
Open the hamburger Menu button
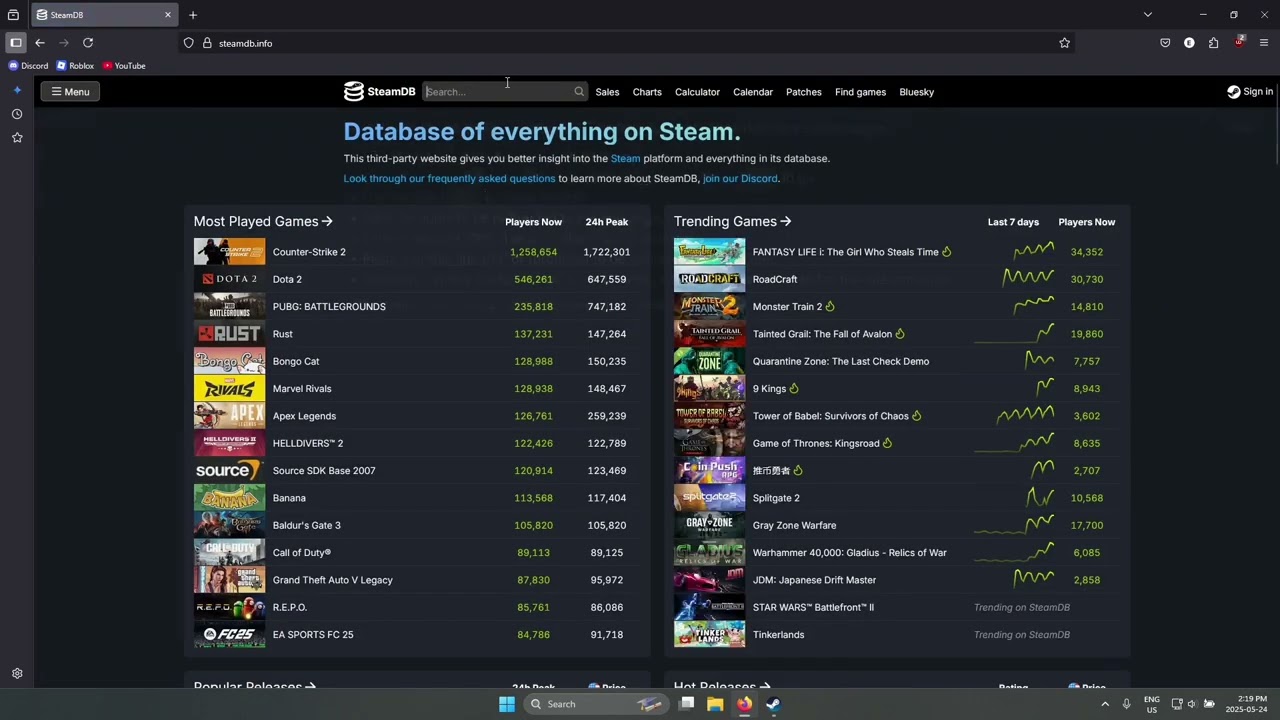point(70,92)
